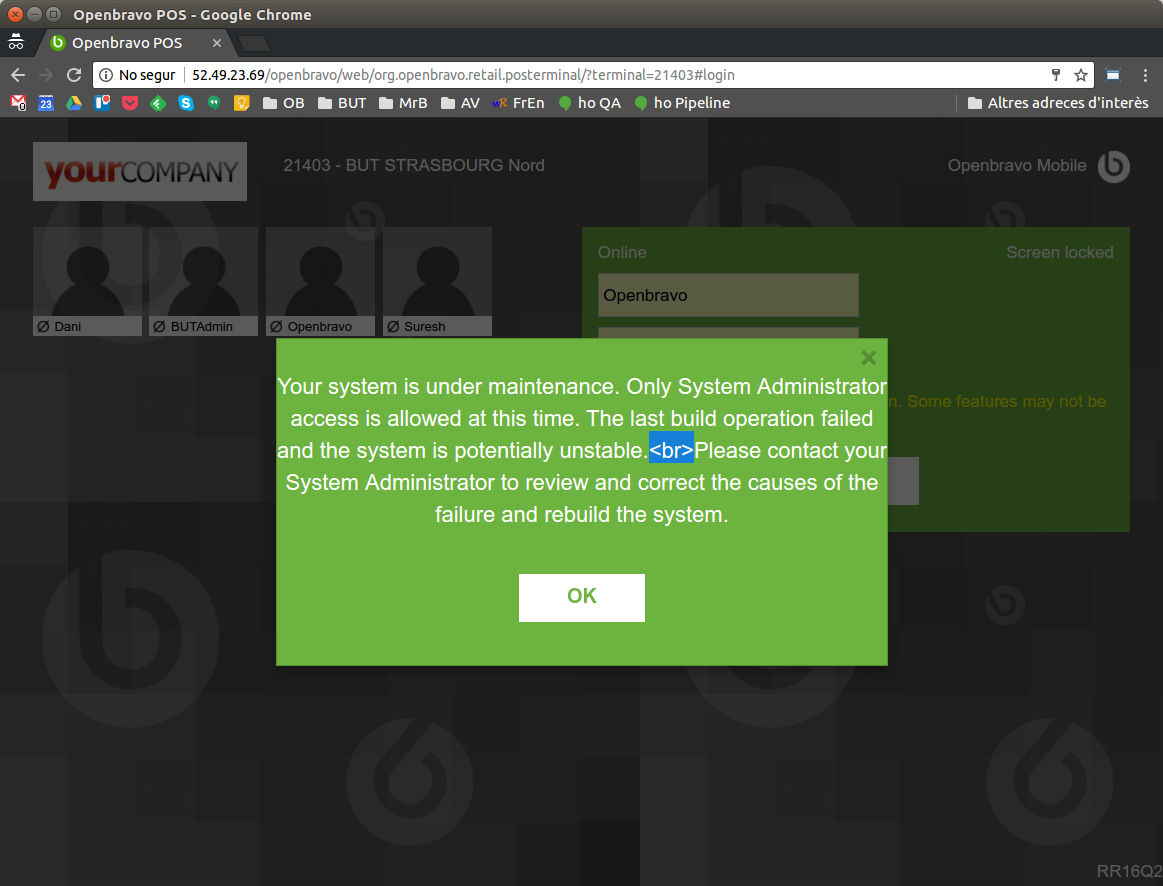The width and height of the screenshot is (1163, 886).
Task: Expand the OB bookmarks folder
Action: click(x=283, y=103)
